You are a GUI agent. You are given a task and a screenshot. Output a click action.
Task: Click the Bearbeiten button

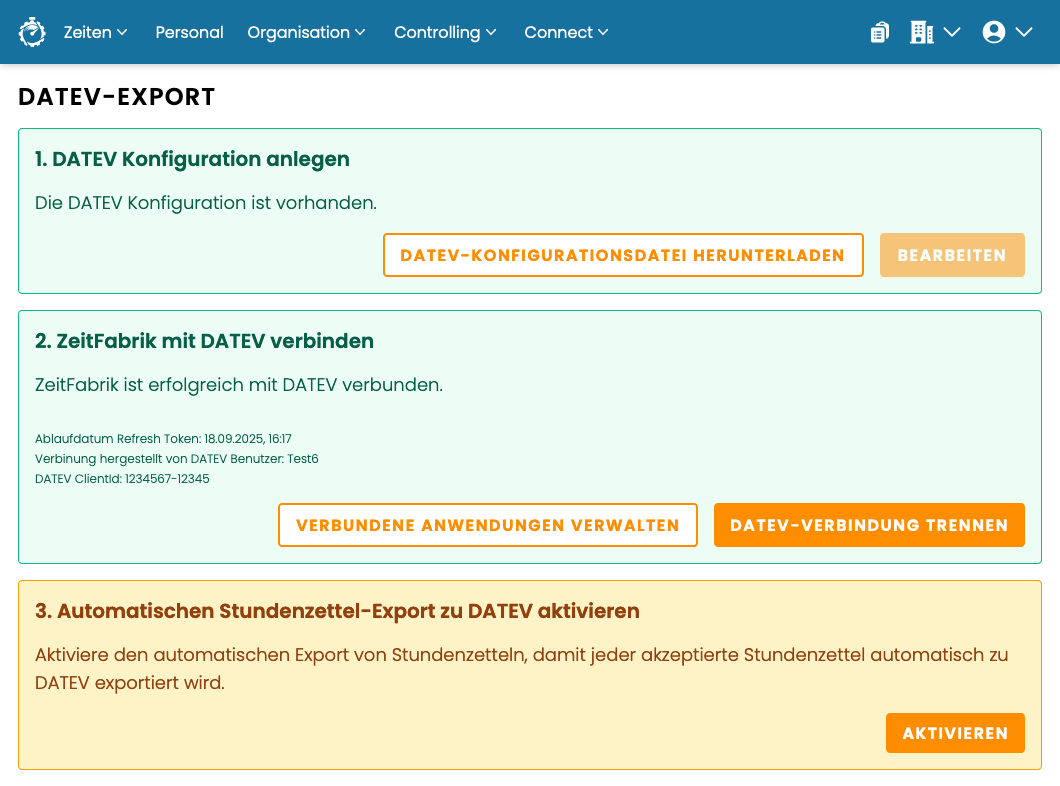pyautogui.click(x=952, y=255)
